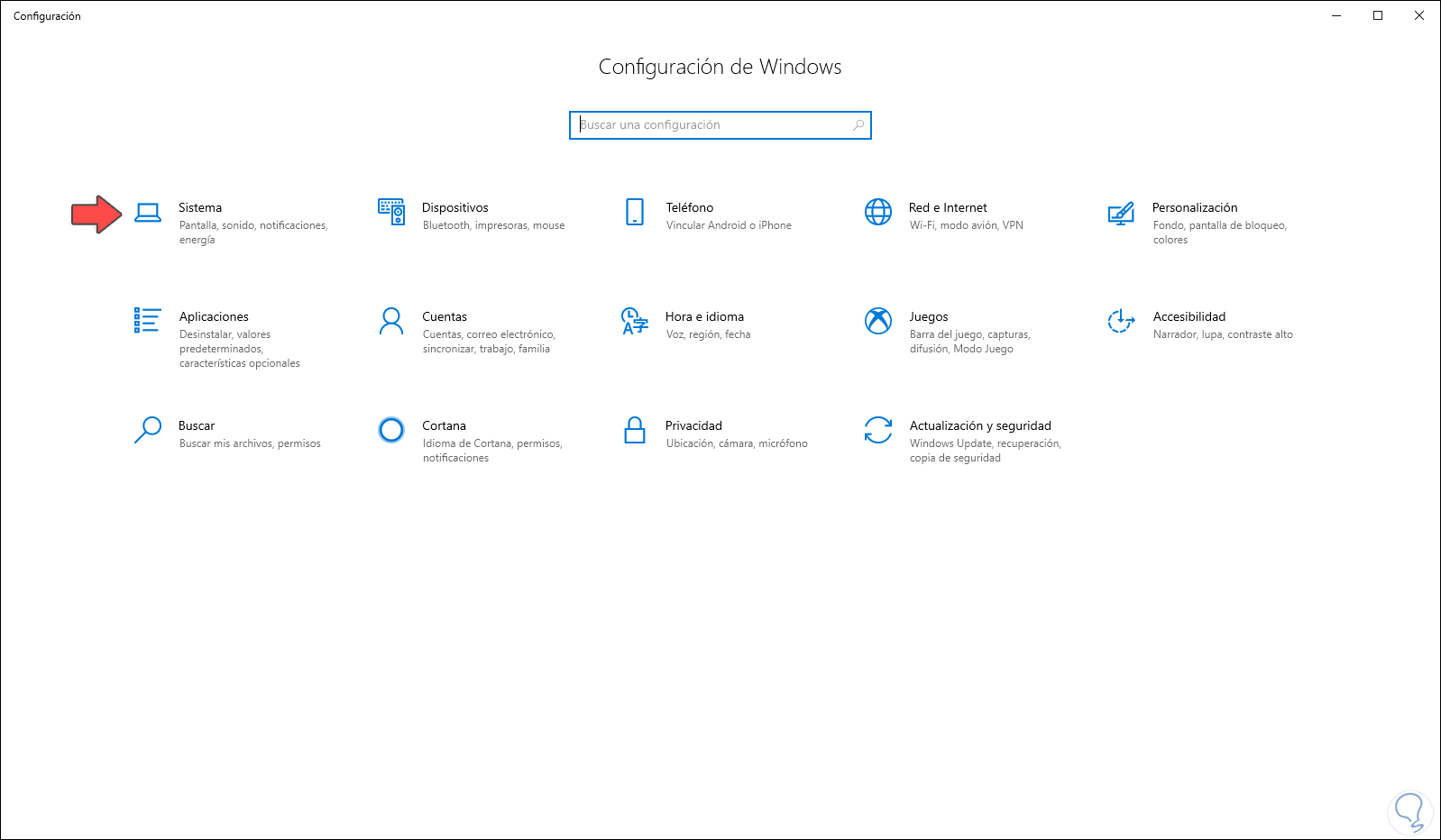Viewport: 1441px width, 840px height.
Task: Select the Cortana circle icon
Action: click(391, 430)
